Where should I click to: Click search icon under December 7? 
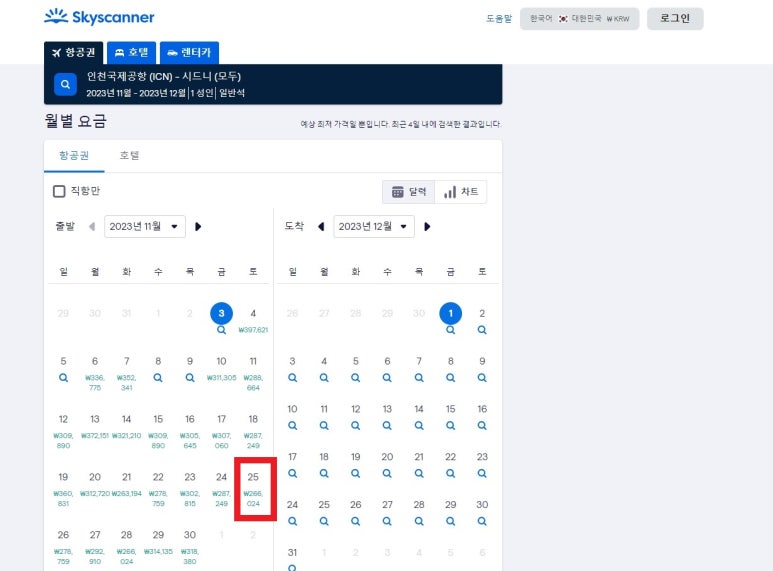click(x=419, y=378)
